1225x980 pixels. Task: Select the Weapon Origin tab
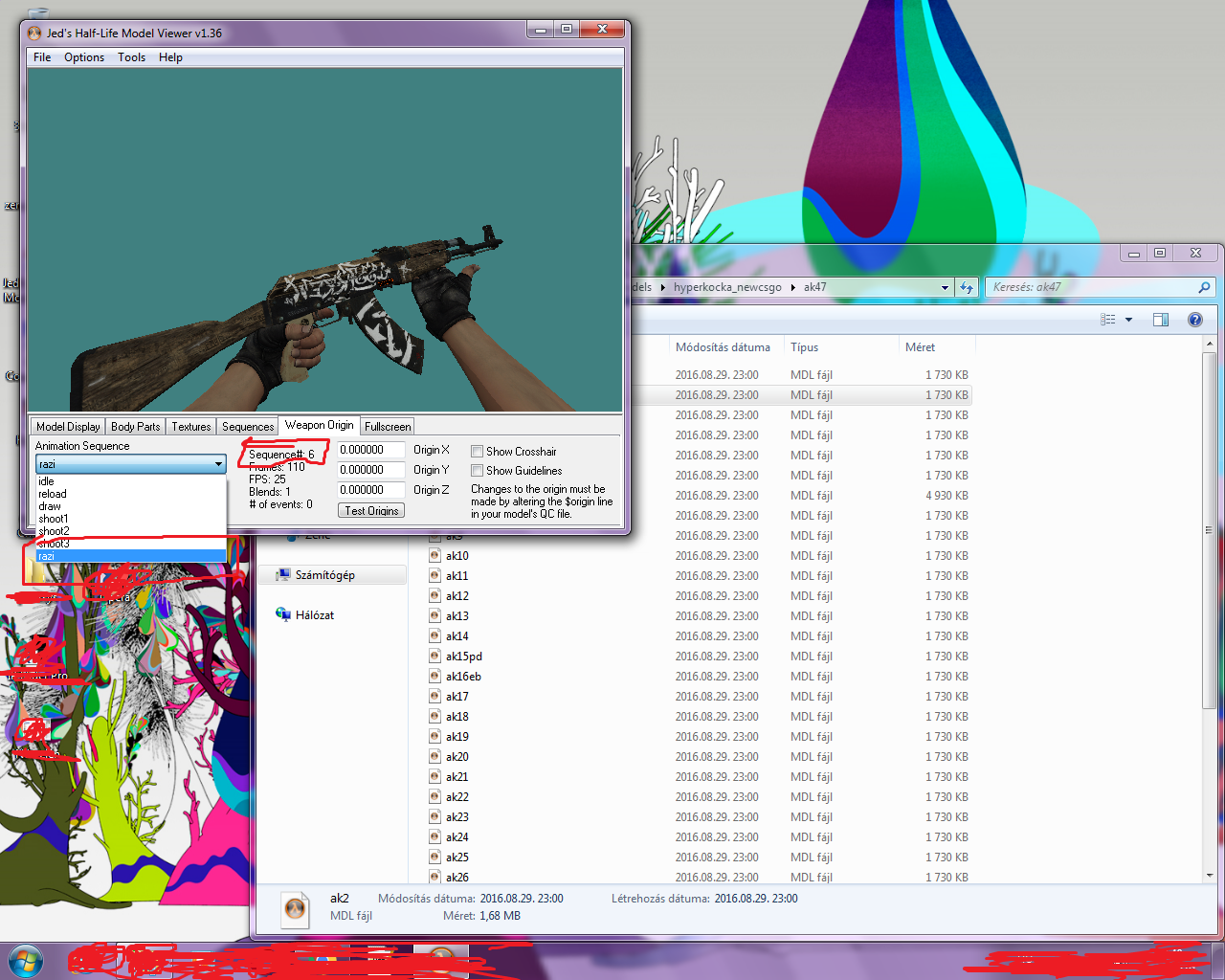coord(319,425)
